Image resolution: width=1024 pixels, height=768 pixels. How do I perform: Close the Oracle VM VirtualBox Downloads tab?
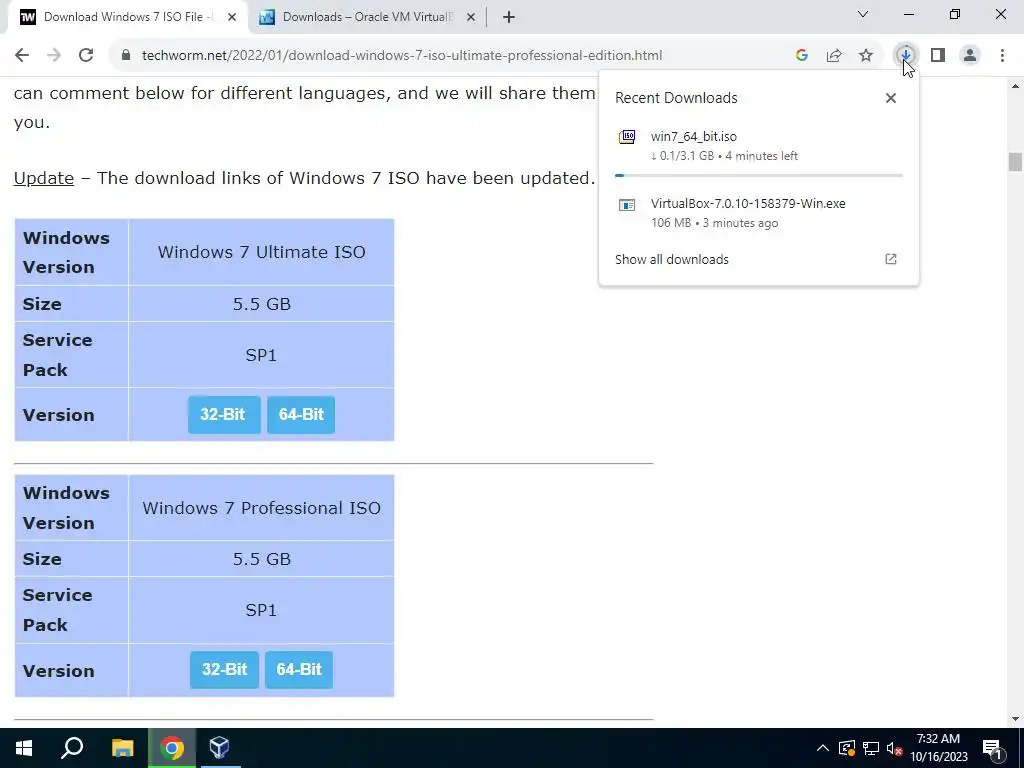click(471, 17)
